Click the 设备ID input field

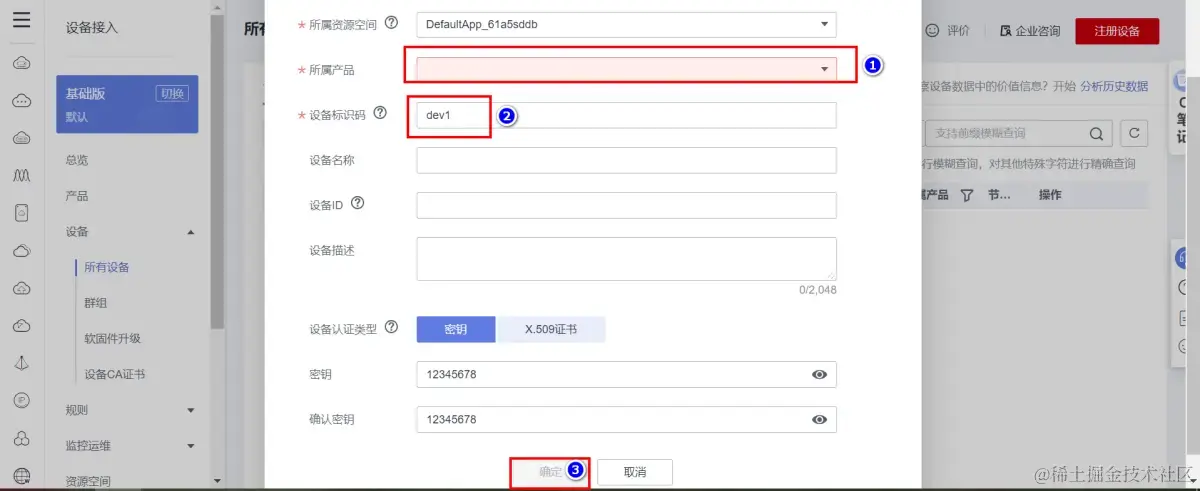(x=626, y=205)
